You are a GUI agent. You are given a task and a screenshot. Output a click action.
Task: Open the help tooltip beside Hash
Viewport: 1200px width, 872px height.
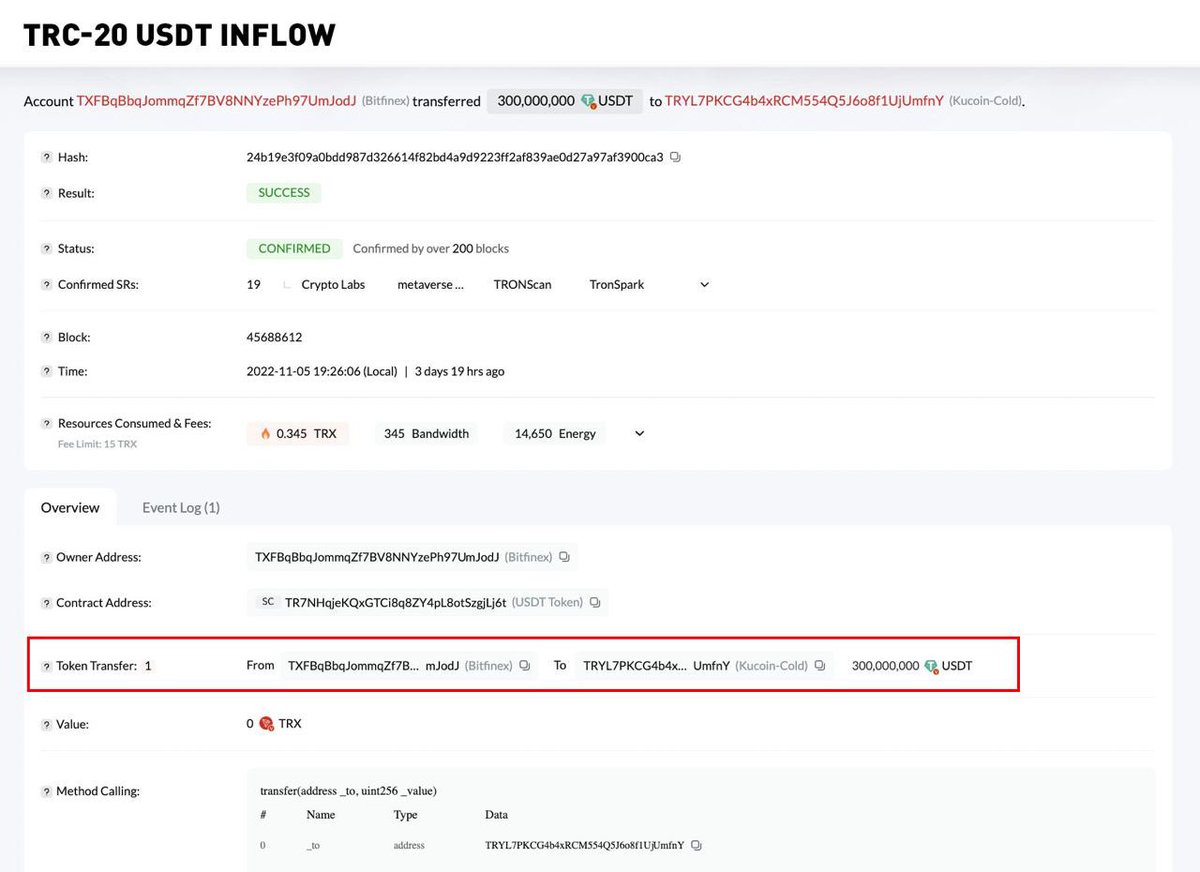(x=46, y=157)
